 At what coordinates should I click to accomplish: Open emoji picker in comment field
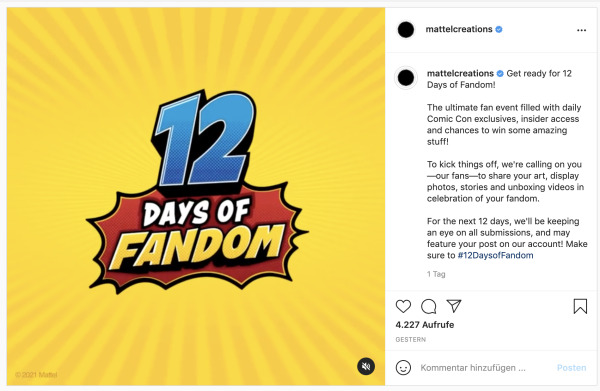pos(403,368)
